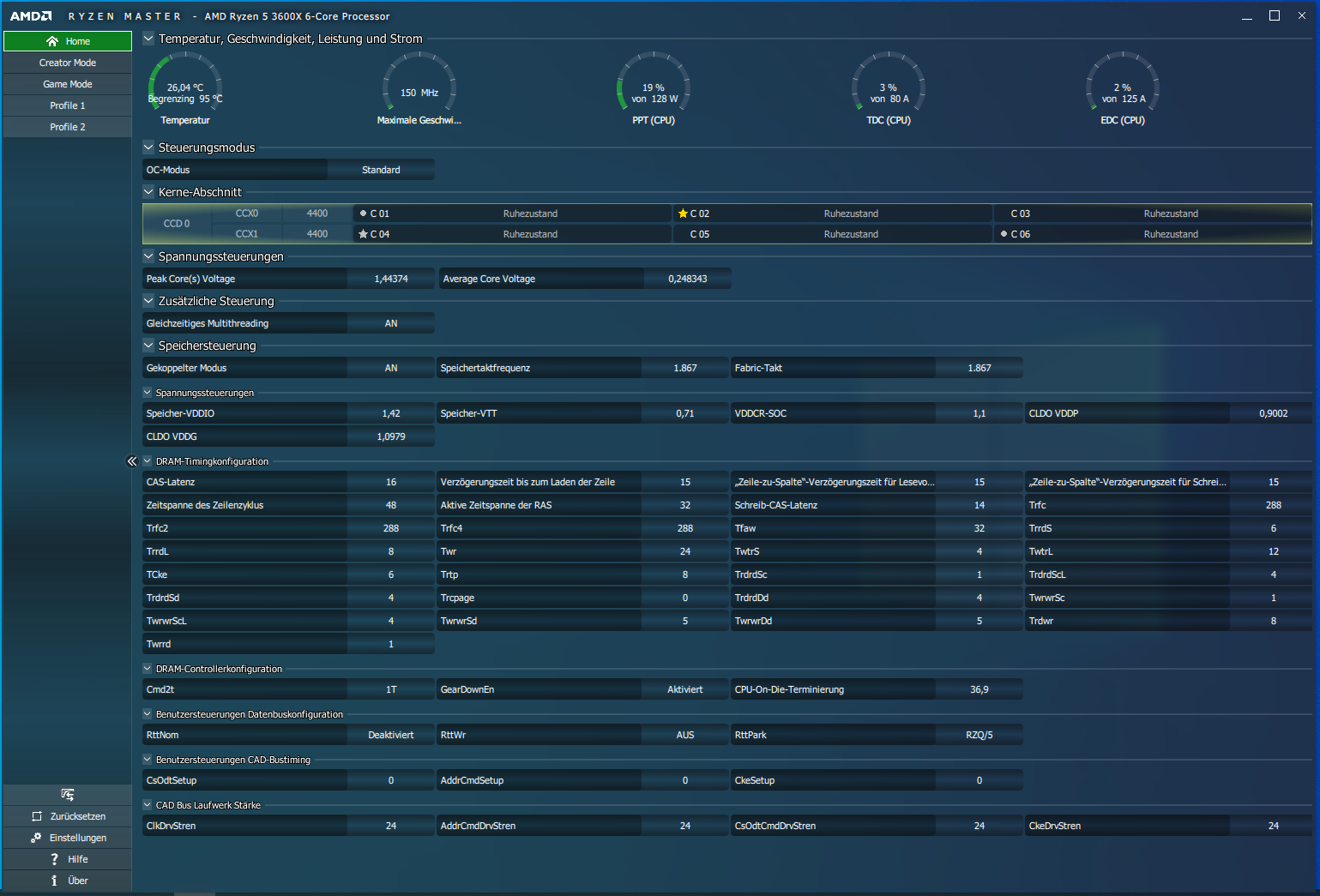Collapse the DRAM-Controllerkonfiguration section
This screenshot has height=896, width=1320.
(x=148, y=669)
